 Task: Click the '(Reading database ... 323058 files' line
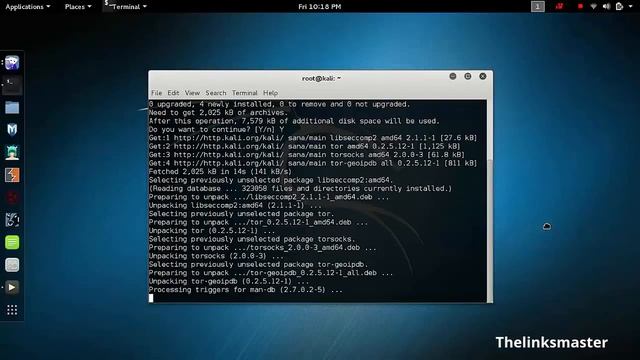300,189
